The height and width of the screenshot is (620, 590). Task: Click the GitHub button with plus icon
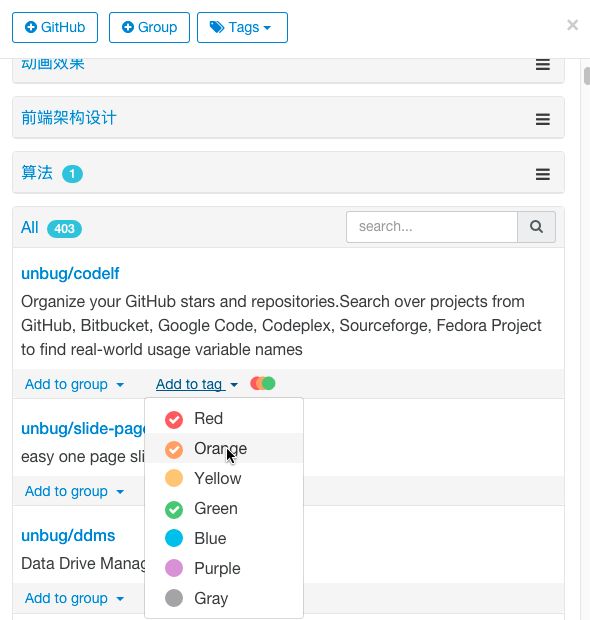click(55, 27)
